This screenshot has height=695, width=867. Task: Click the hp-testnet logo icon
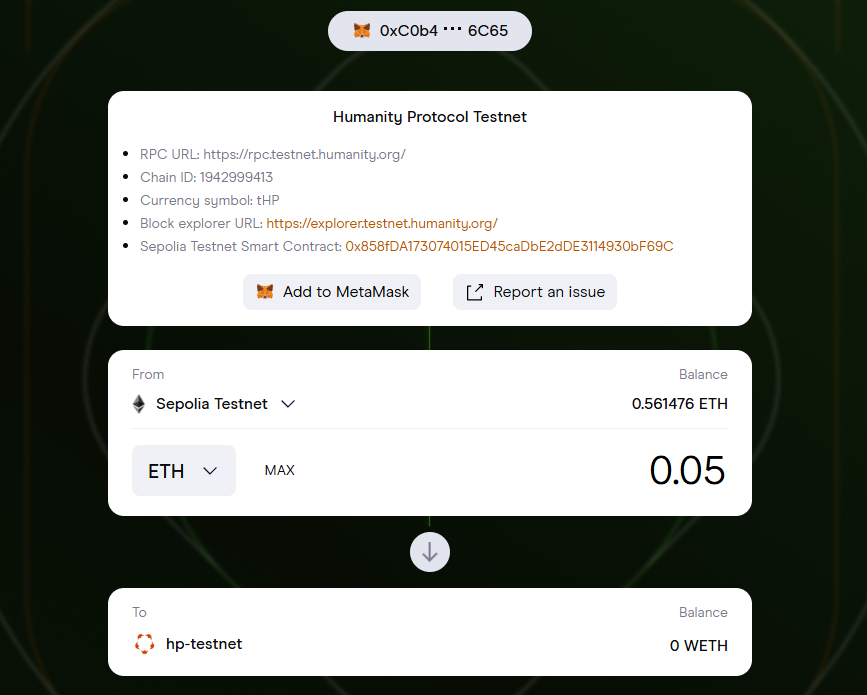[145, 644]
